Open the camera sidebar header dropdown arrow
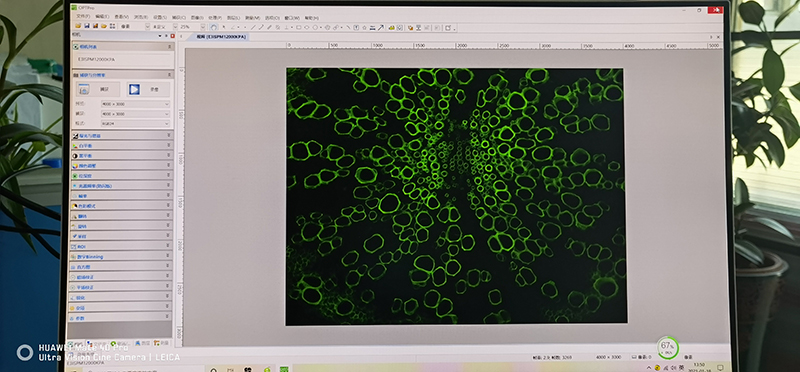The image size is (800, 372). click(160, 36)
